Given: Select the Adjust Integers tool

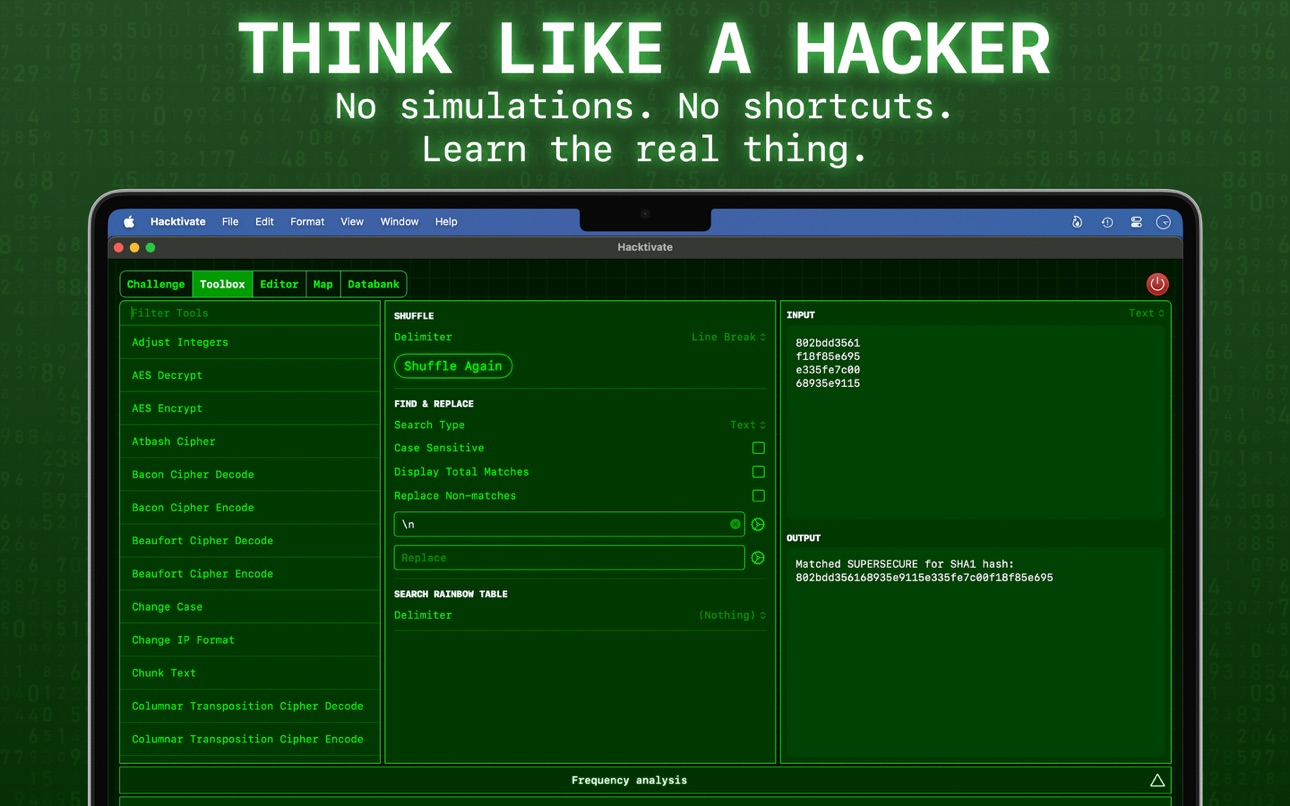Looking at the screenshot, I should point(250,342).
